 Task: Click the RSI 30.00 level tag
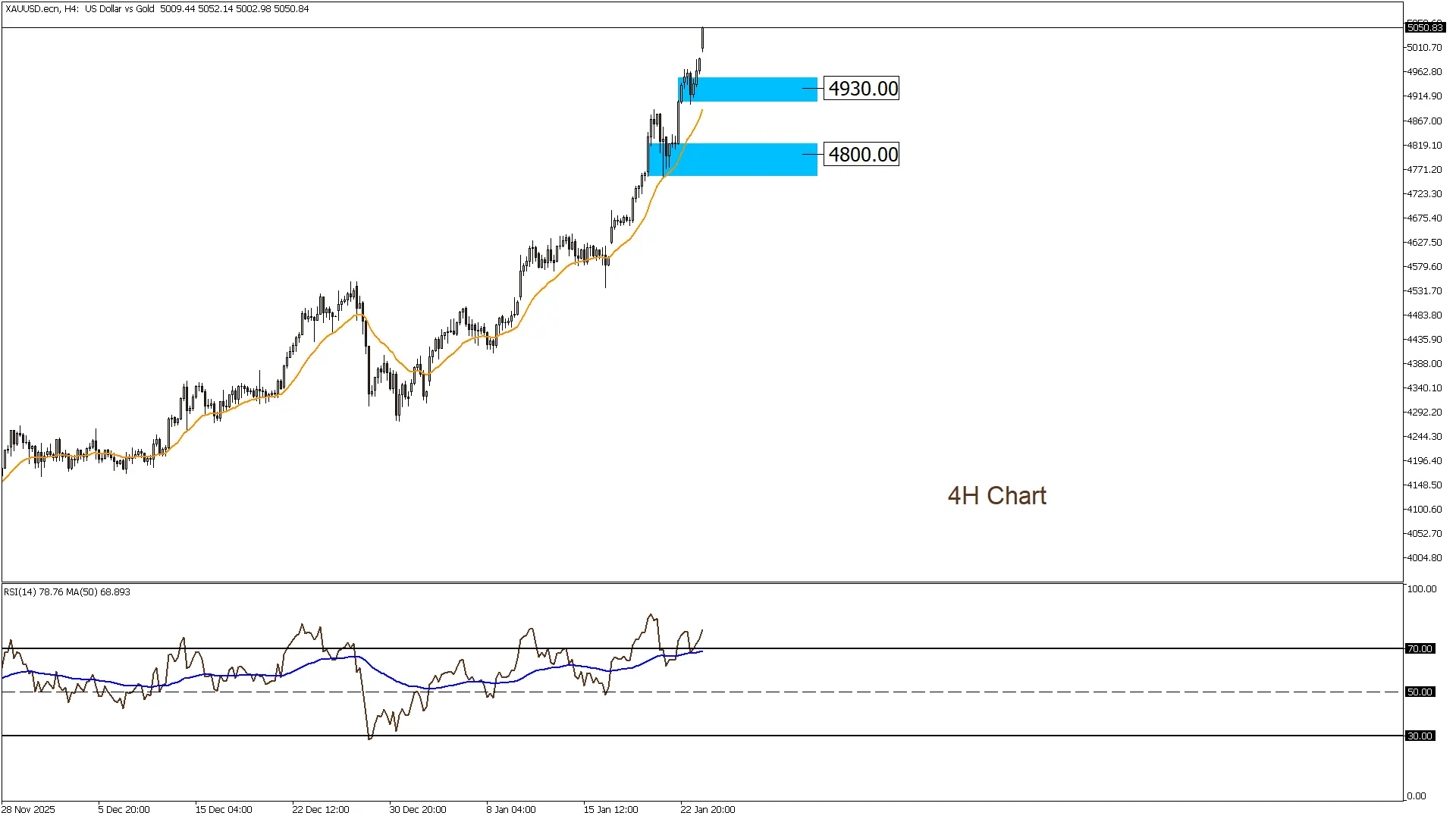(1420, 736)
